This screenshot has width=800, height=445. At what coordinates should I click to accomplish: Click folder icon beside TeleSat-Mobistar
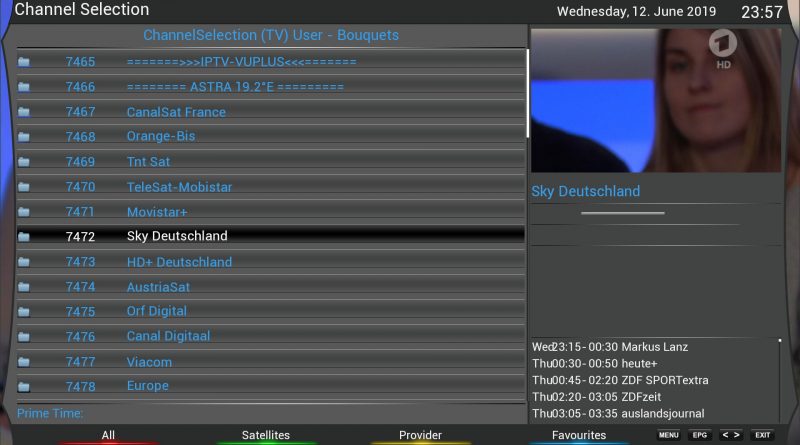point(23,187)
